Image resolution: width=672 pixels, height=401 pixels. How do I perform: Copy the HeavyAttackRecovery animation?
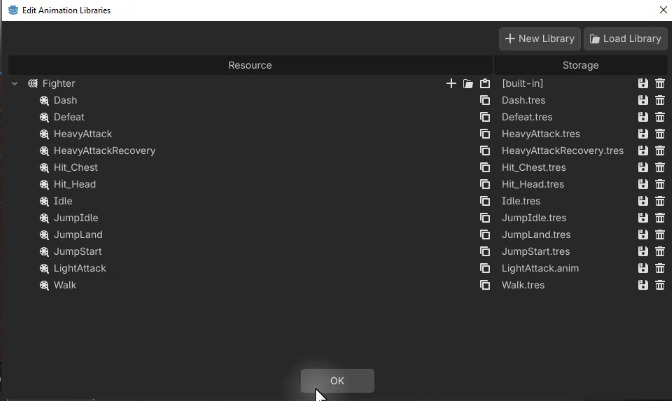click(x=485, y=151)
